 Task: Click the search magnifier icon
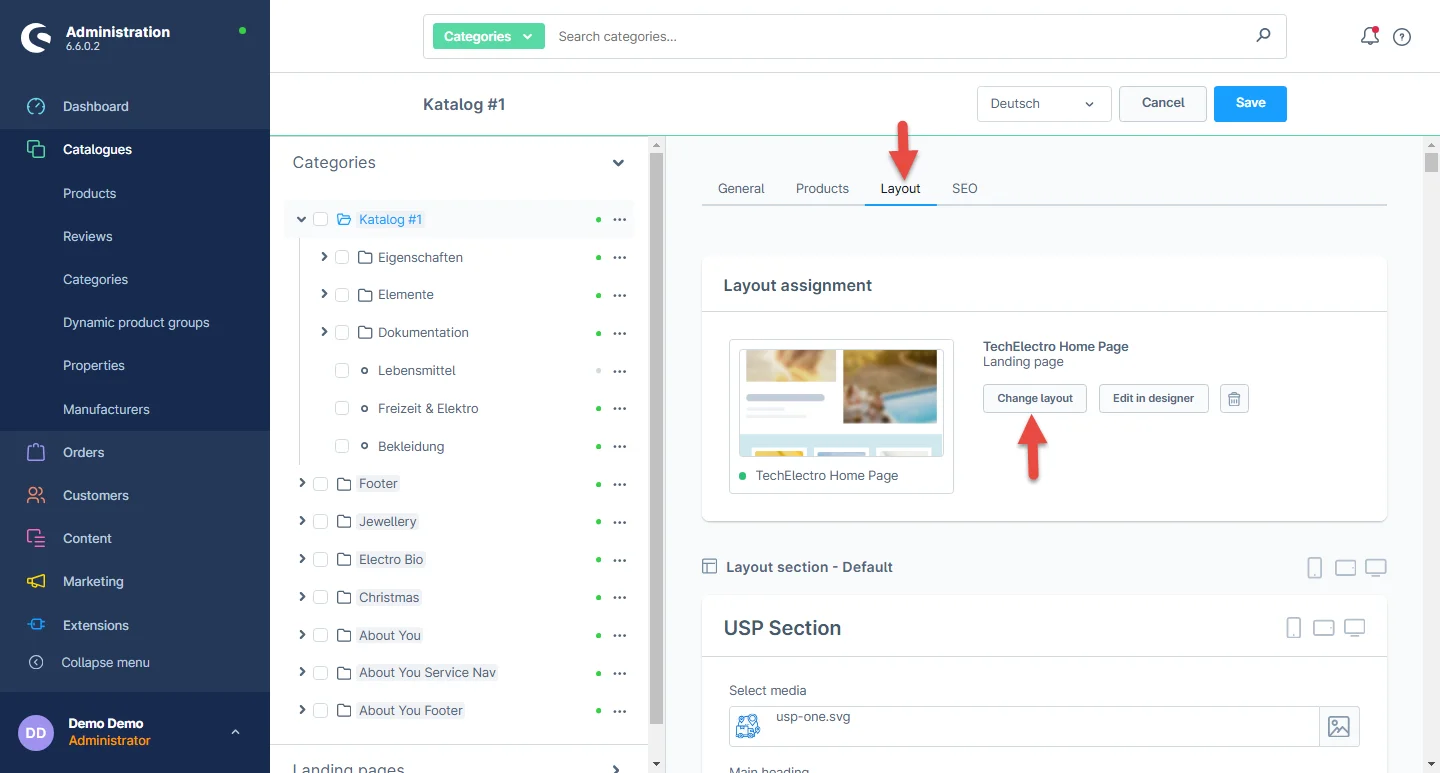(1263, 36)
